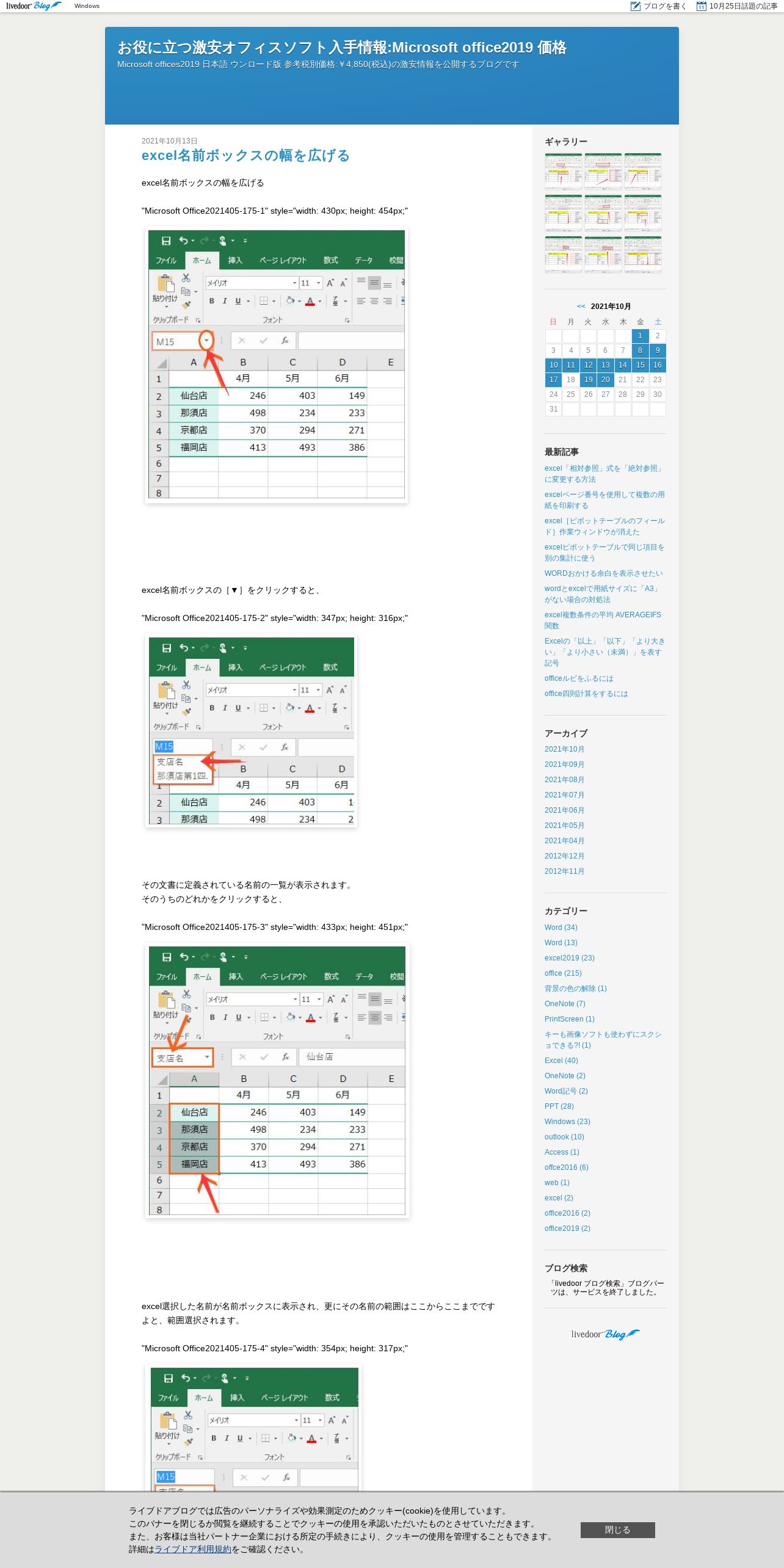Close the cookie banner with 閉じる
The image size is (784, 1568).
[x=617, y=1530]
